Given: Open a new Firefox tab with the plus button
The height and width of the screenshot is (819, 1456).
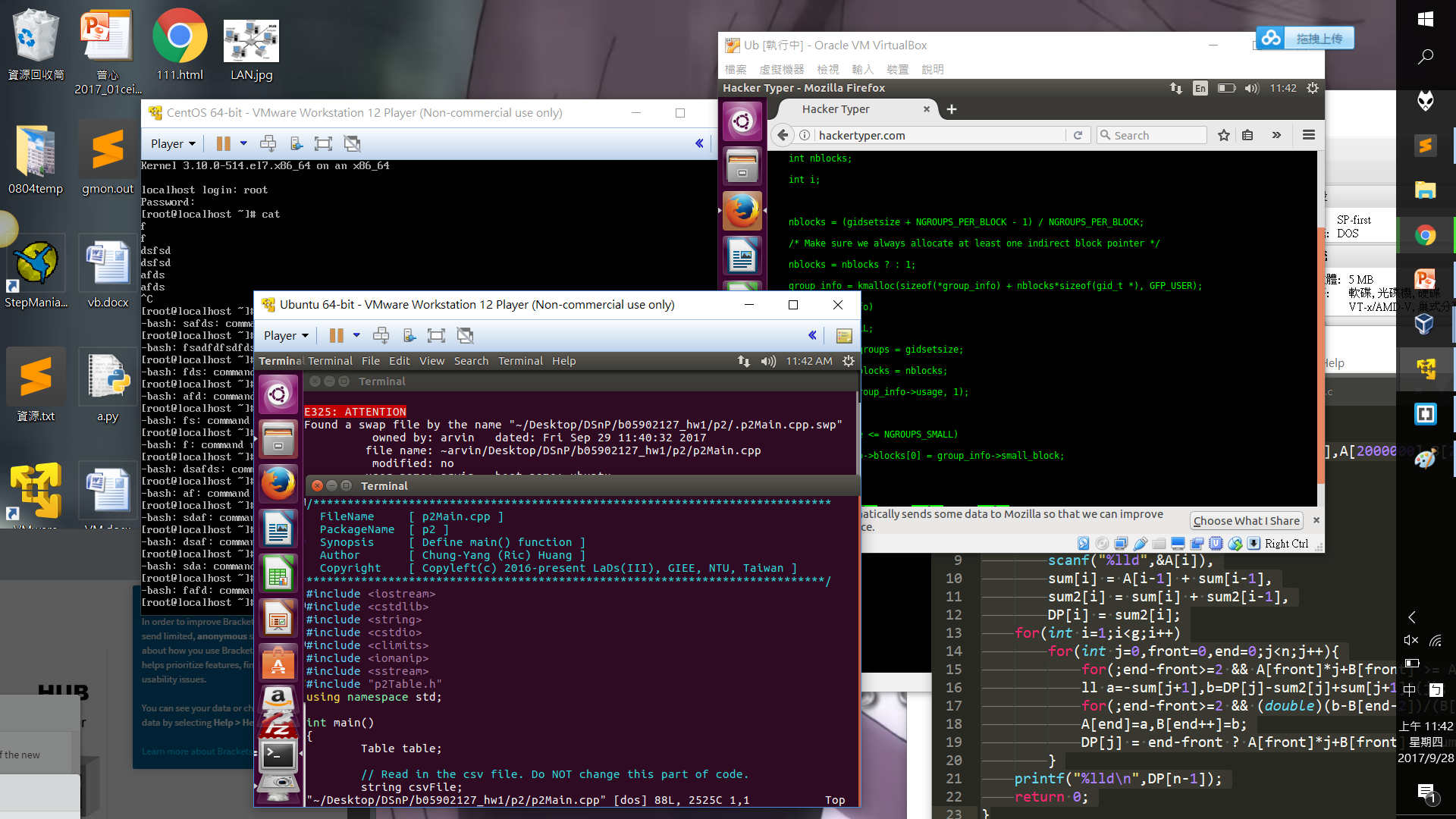Looking at the screenshot, I should (952, 109).
